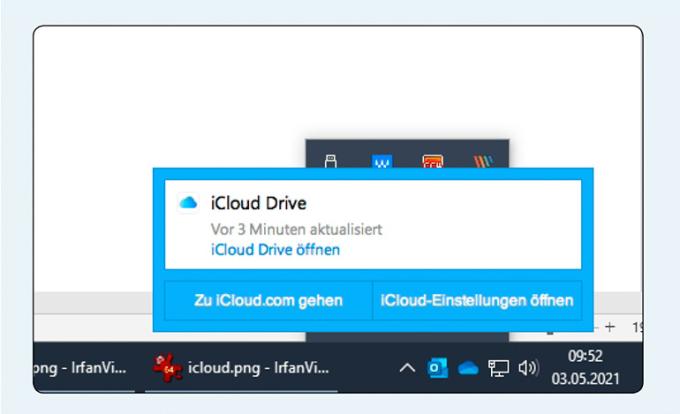Click the 'Vor 3 Minuten aktualisiert' status text
The height and width of the screenshot is (414, 680).
click(297, 229)
